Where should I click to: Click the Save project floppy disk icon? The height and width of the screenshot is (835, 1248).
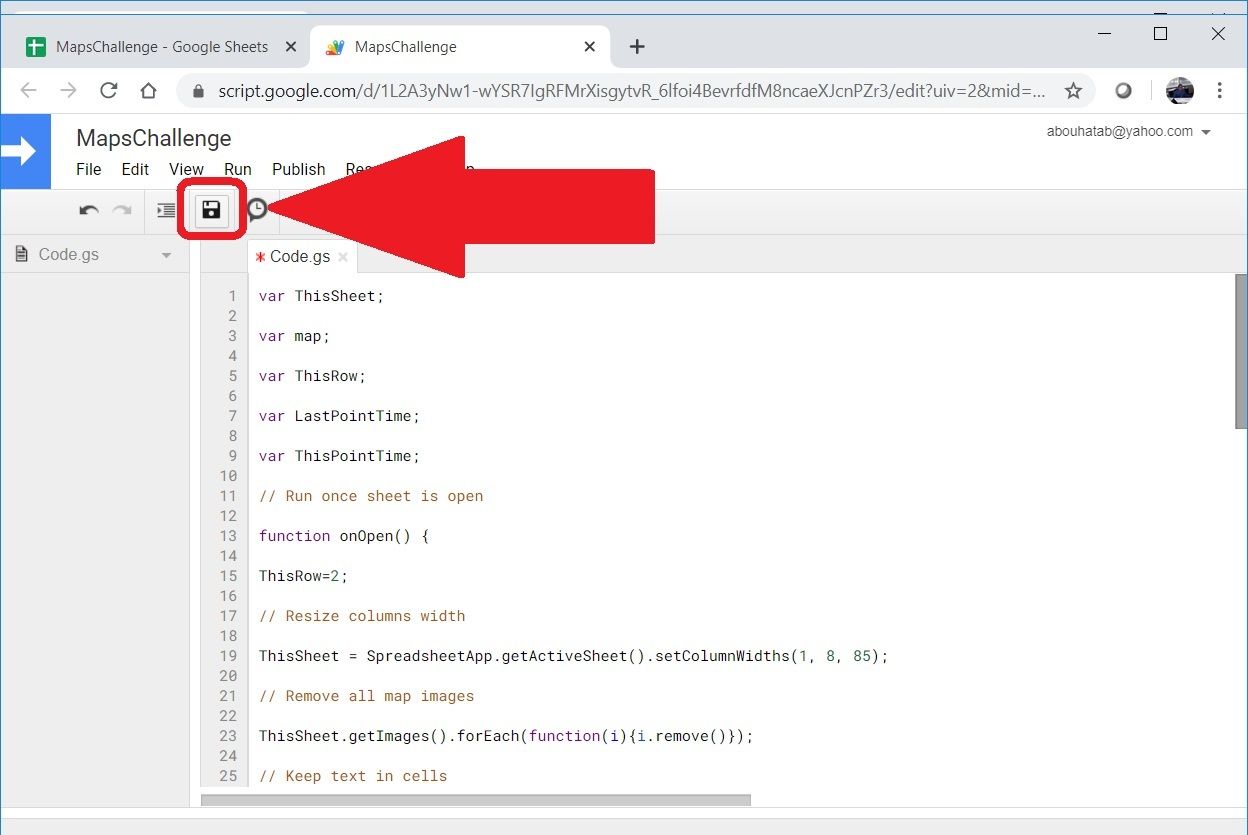click(x=211, y=209)
